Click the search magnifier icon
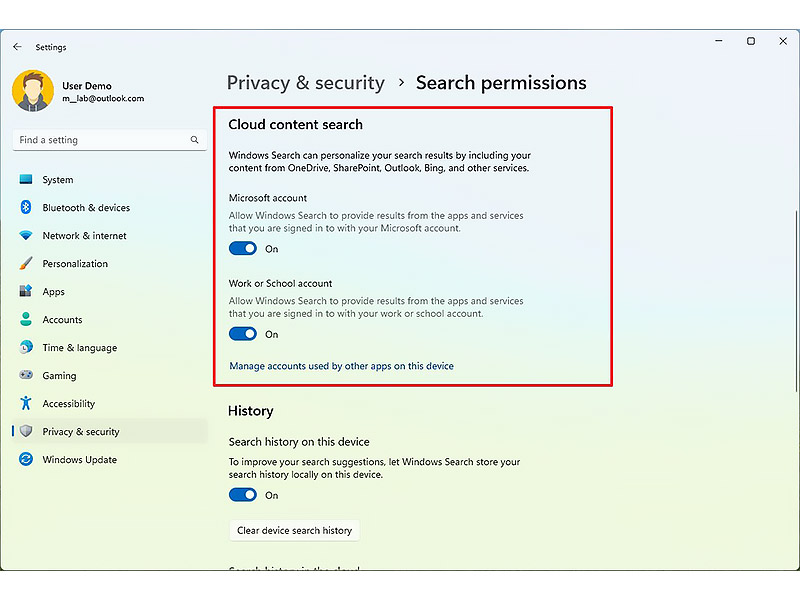 (x=195, y=141)
